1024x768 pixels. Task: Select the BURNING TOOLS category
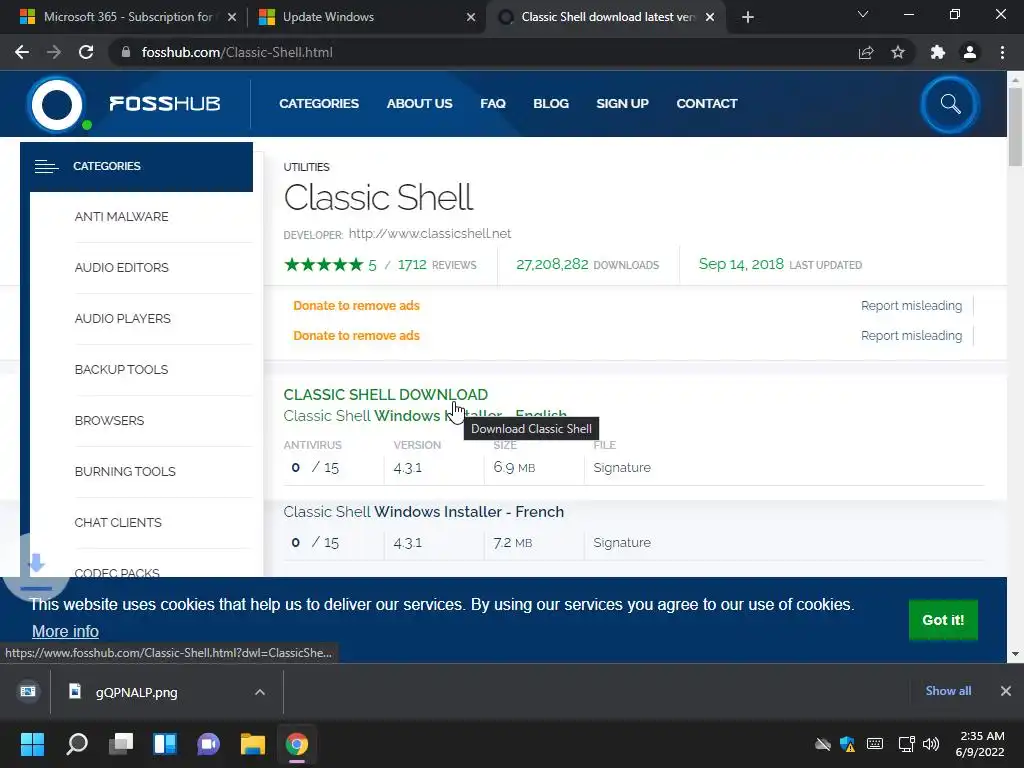125,472
